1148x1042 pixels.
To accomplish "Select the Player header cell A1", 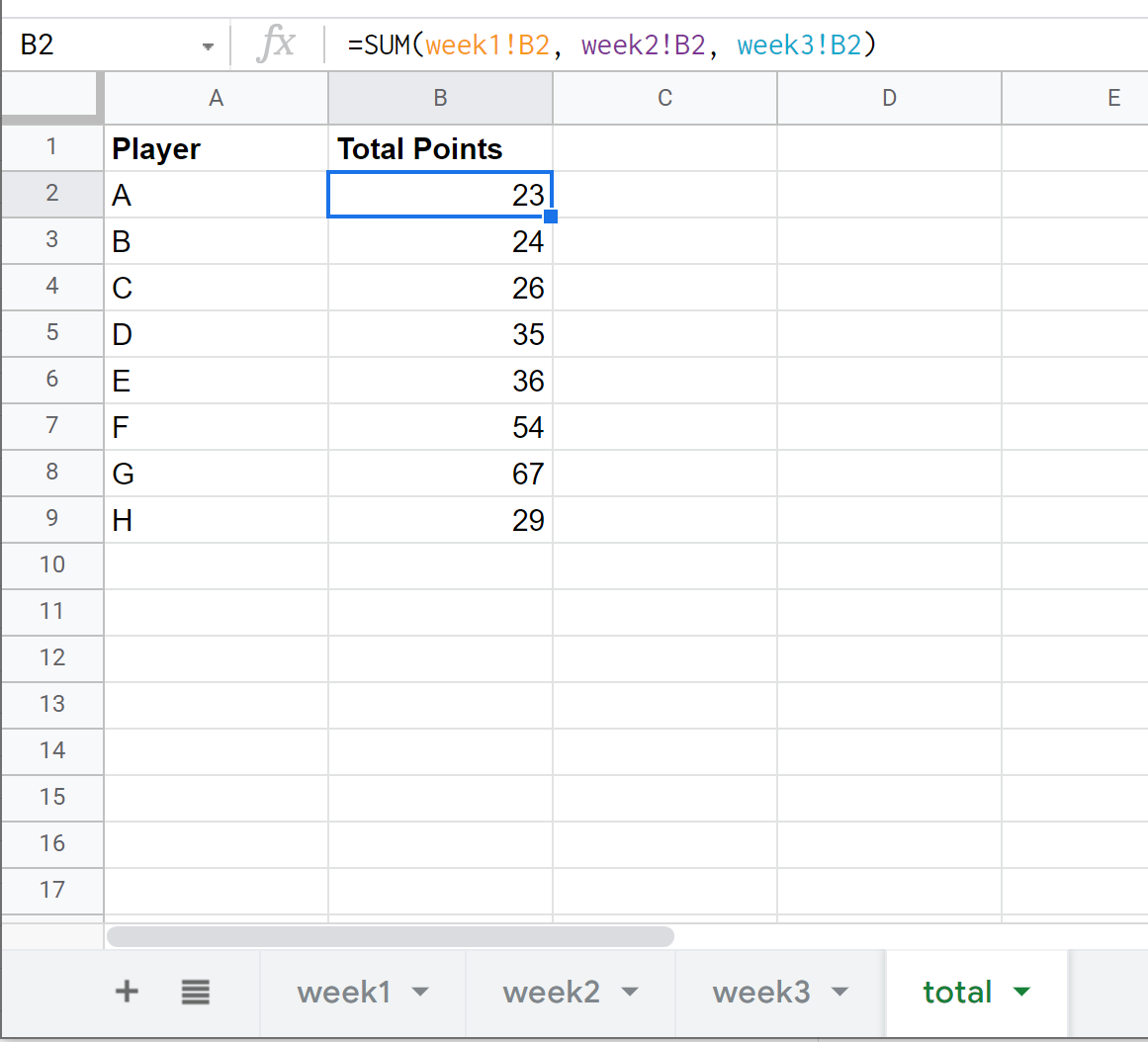I will [216, 148].
